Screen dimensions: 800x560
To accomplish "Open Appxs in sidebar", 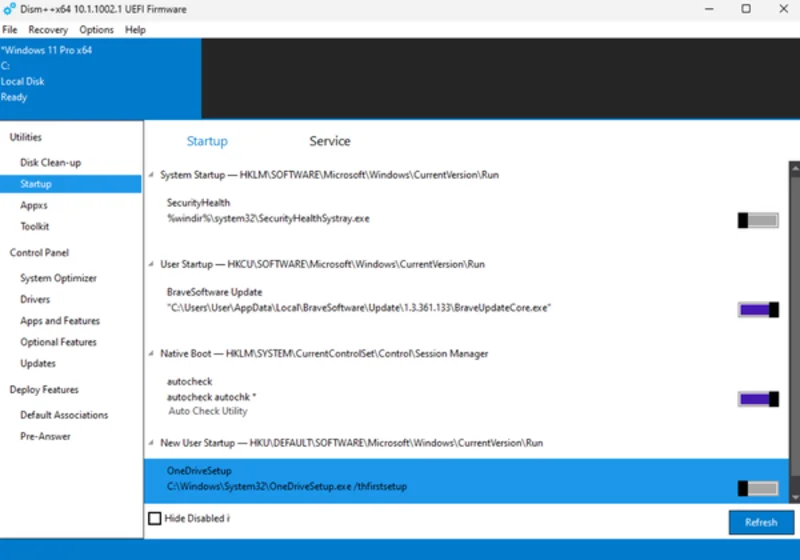I will (34, 205).
